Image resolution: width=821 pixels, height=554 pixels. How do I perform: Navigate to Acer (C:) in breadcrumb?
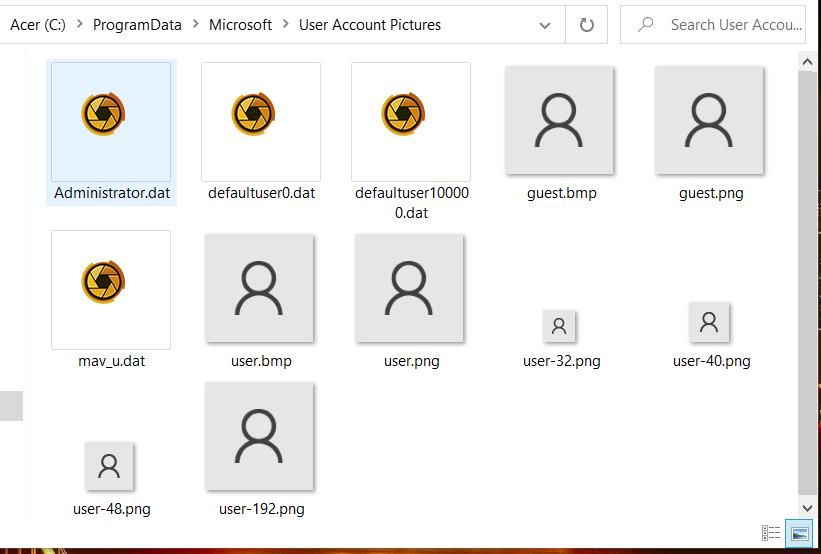point(38,25)
